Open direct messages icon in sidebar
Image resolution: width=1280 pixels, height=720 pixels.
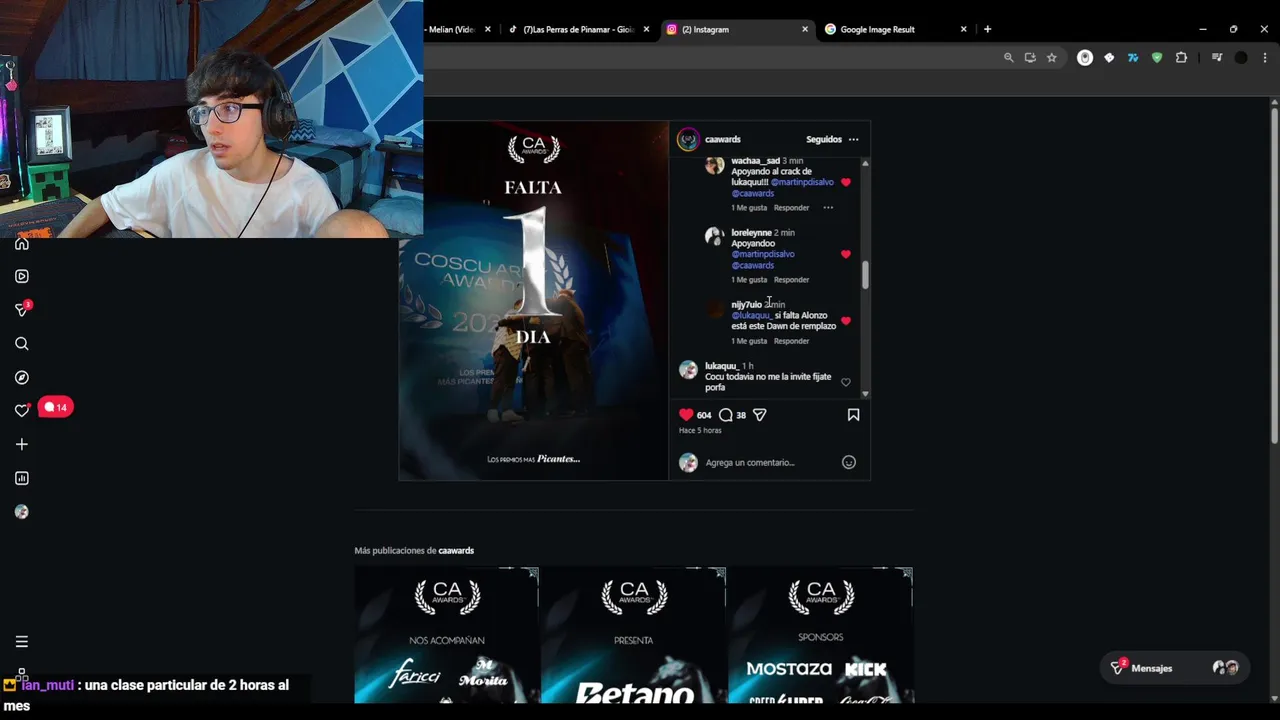coord(22,310)
